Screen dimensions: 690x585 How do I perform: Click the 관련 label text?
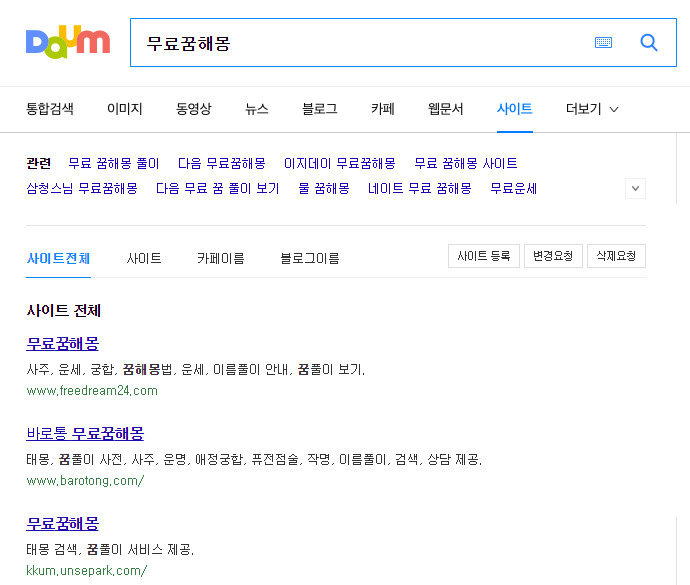click(x=39, y=163)
